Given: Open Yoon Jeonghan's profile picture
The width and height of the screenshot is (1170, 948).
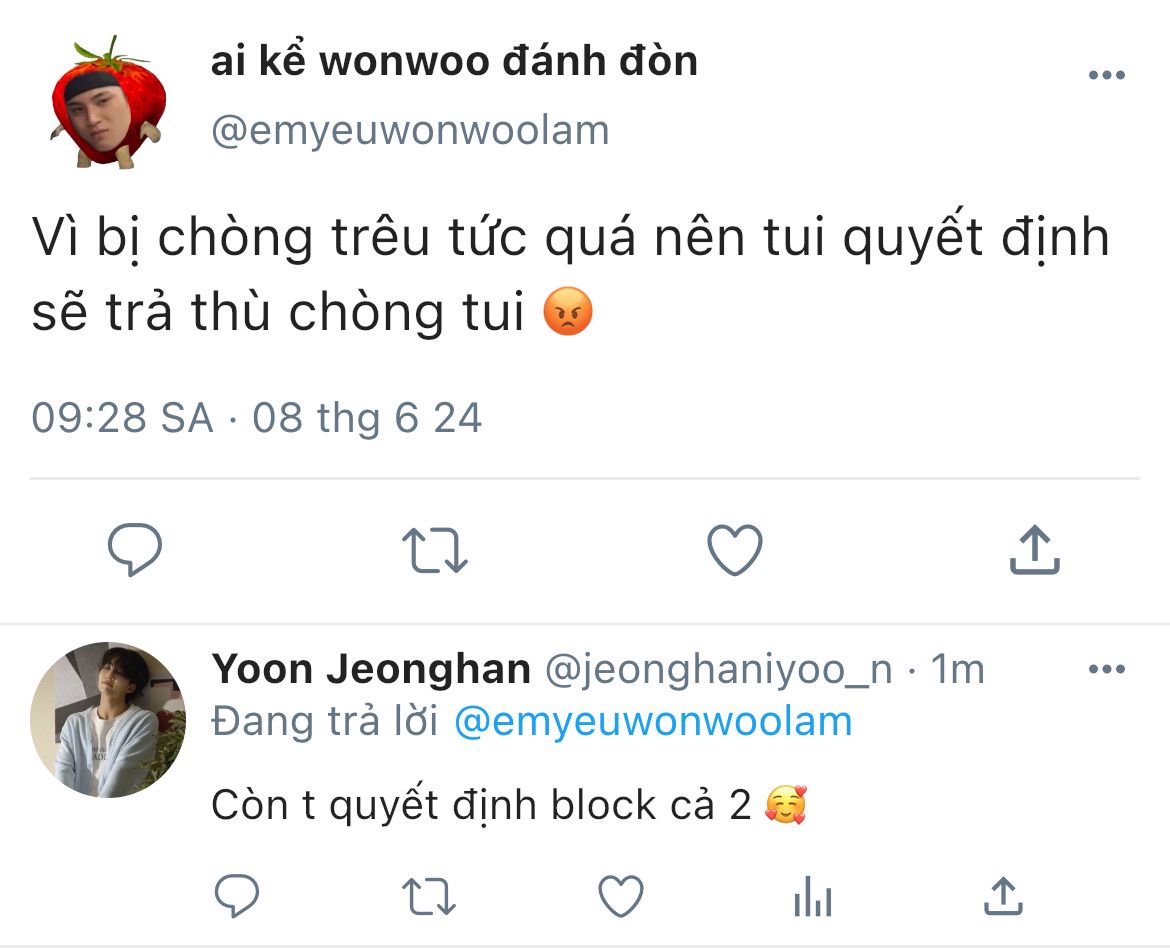Looking at the screenshot, I should [108, 720].
